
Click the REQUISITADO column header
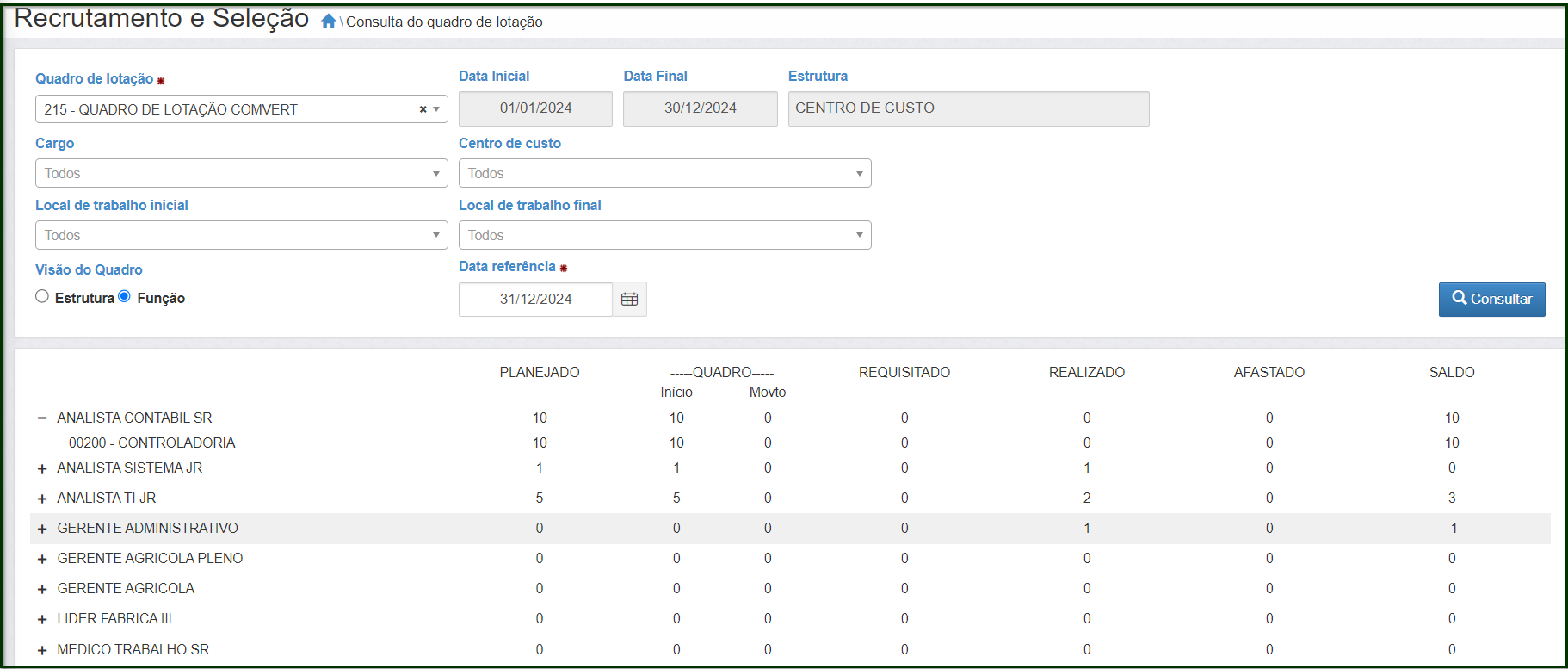(x=904, y=372)
